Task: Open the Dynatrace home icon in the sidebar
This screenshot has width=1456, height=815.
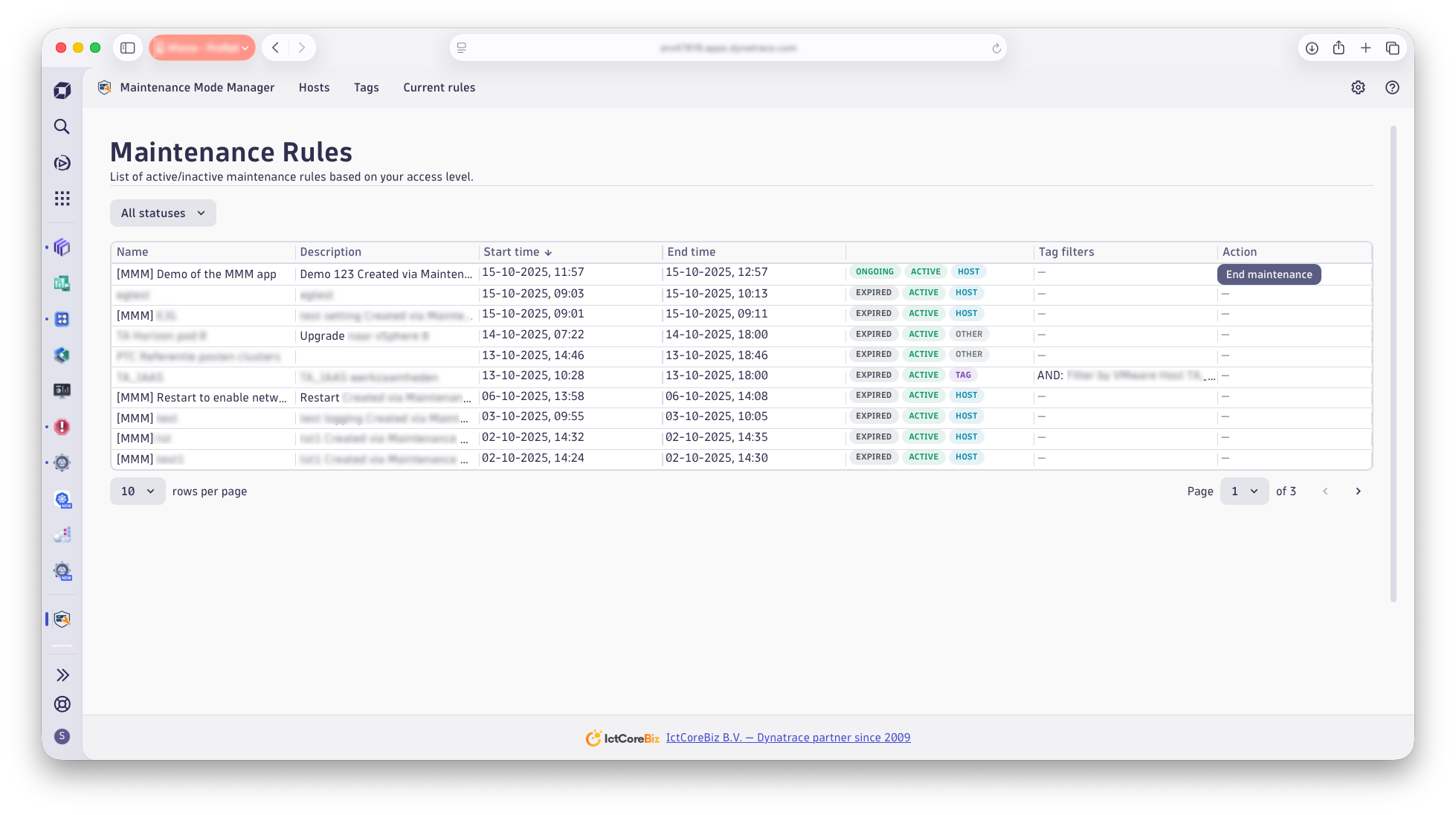Action: pyautogui.click(x=62, y=89)
